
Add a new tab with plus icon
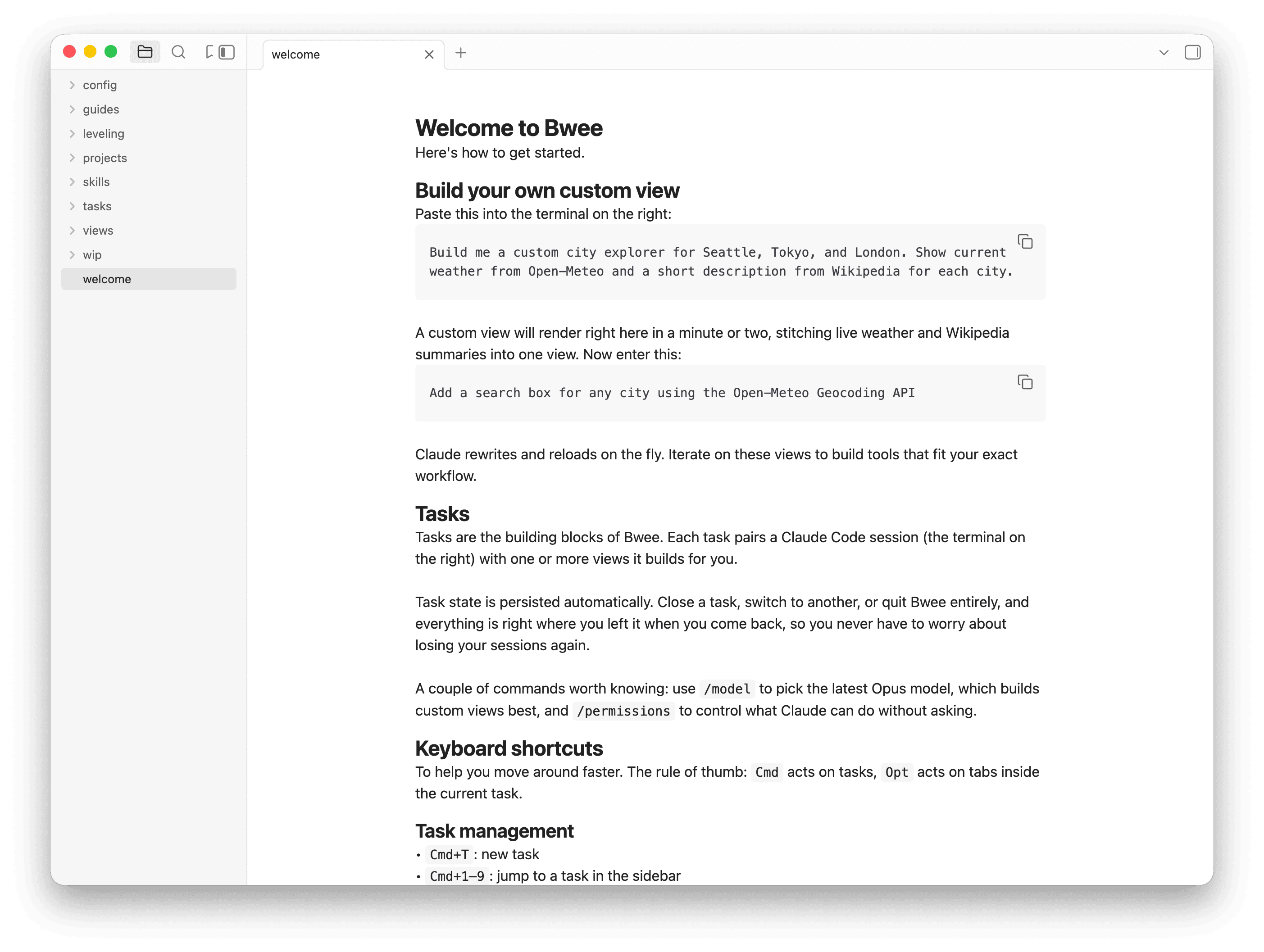click(460, 53)
